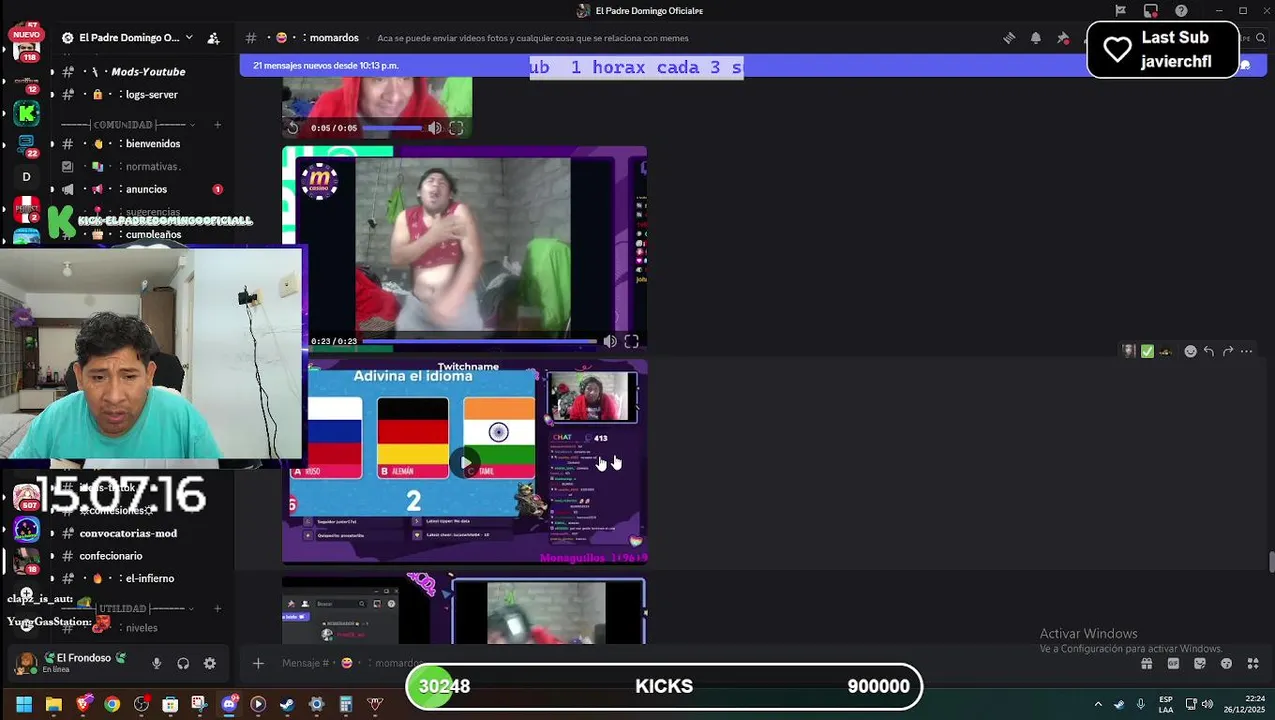1275x720 pixels.
Task: Open the Mods-Youtube channel
Action: pyautogui.click(x=140, y=72)
